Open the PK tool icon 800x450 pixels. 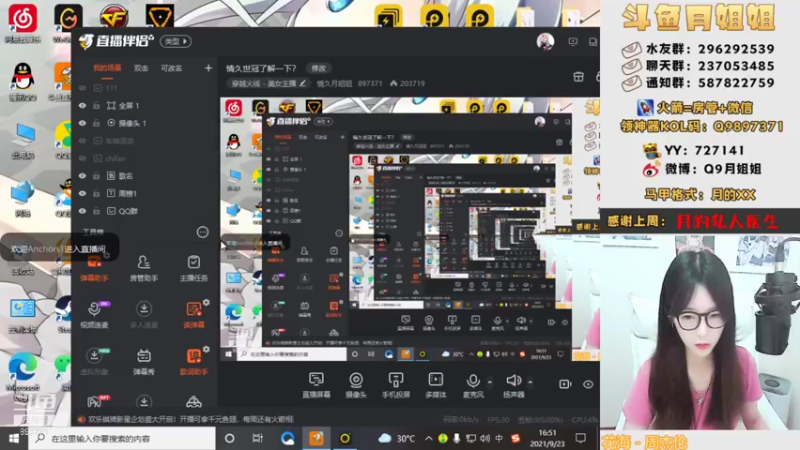pos(94,402)
